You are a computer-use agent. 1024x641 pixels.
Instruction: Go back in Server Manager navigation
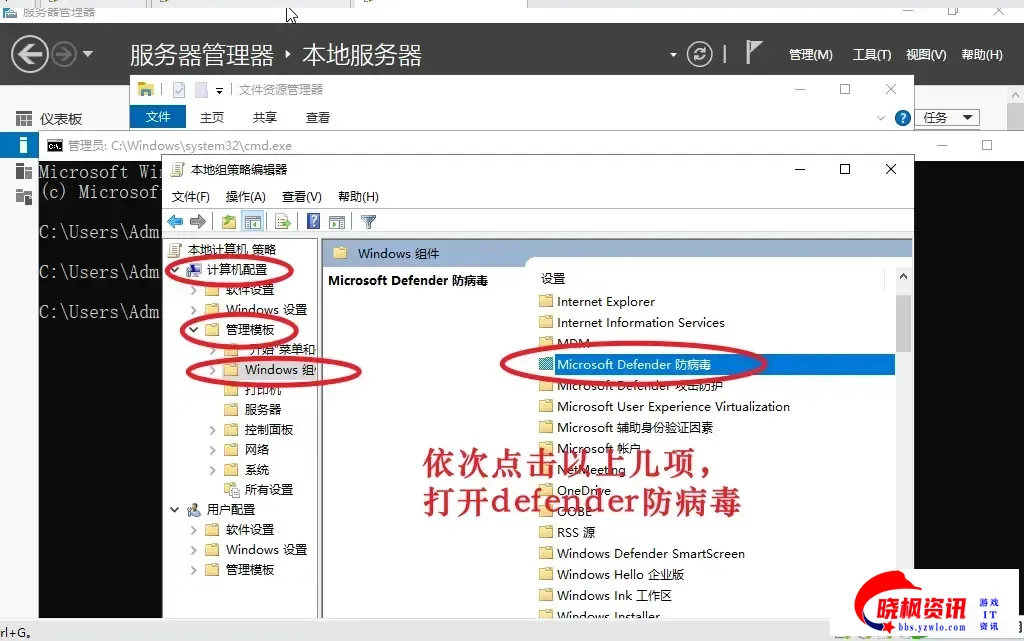pyautogui.click(x=29, y=54)
